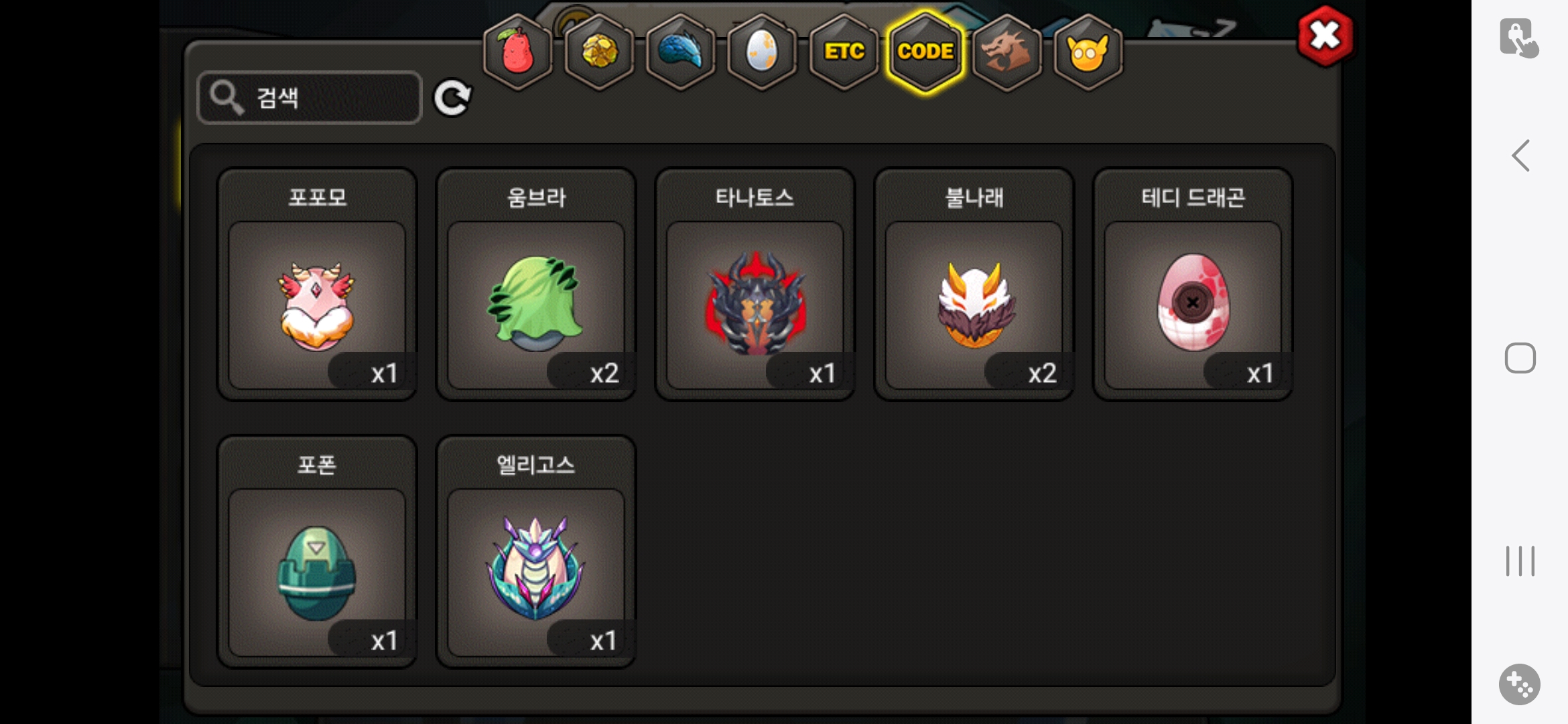
Task: Select the CODE tab
Action: tap(925, 52)
